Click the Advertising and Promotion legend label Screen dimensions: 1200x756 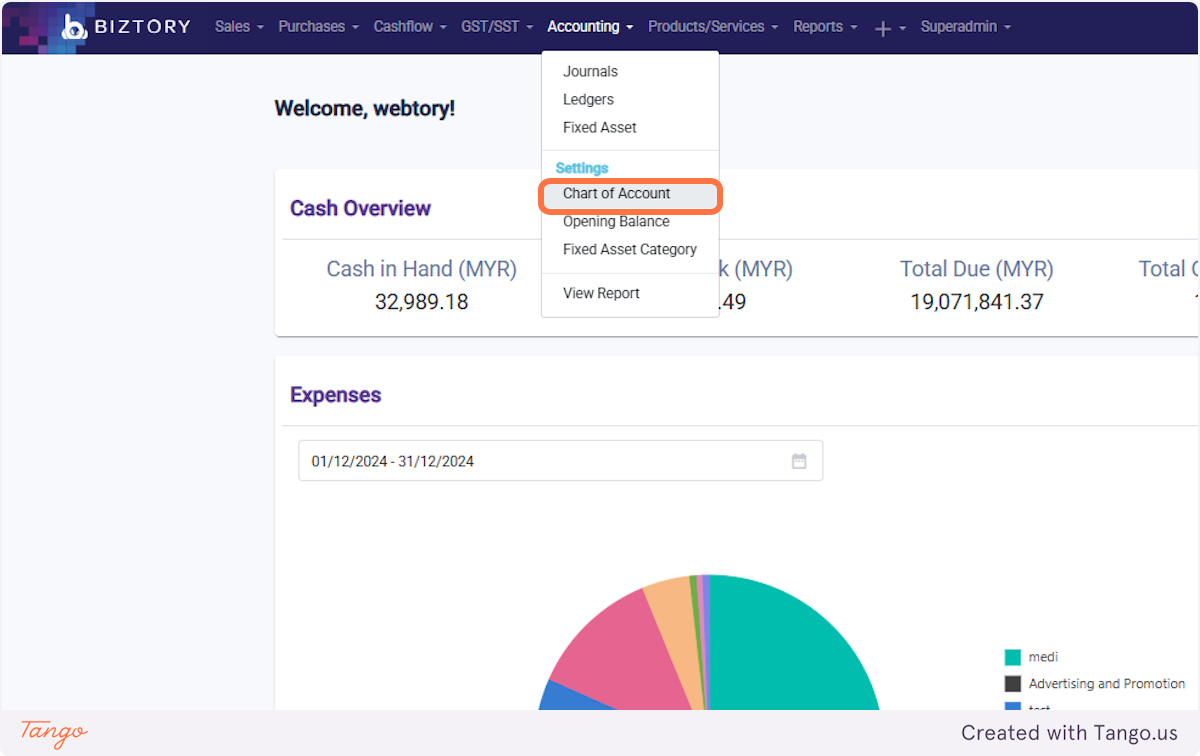coord(1107,684)
